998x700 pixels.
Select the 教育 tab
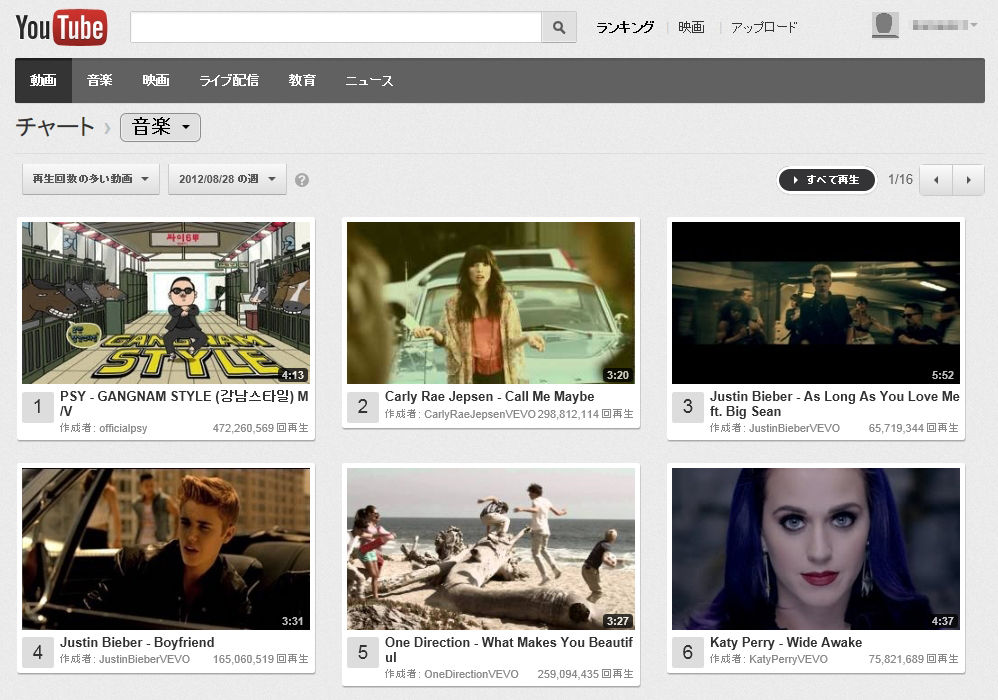(302, 80)
